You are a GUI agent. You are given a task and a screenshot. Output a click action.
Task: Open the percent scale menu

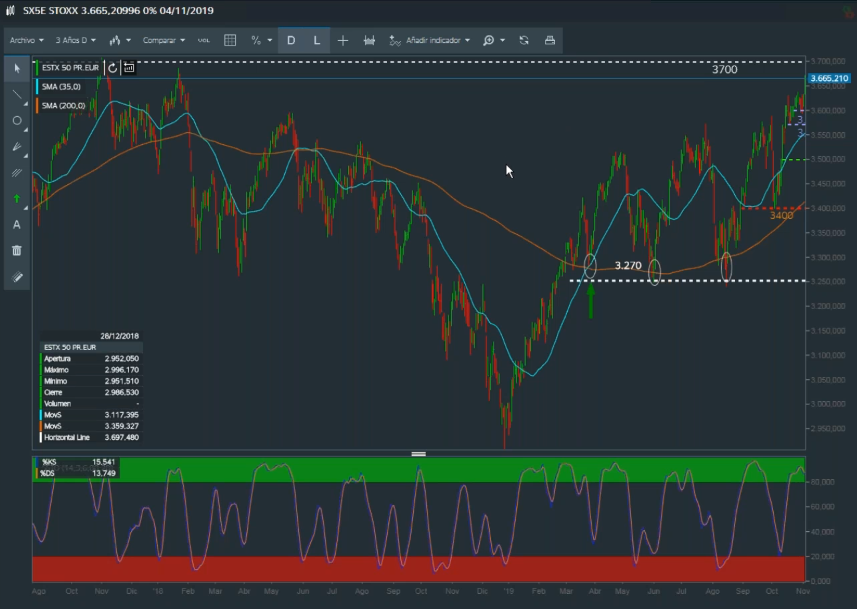[260, 41]
